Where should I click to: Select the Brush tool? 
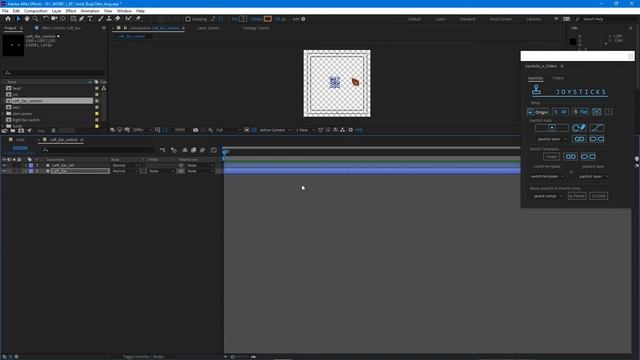(x=100, y=19)
